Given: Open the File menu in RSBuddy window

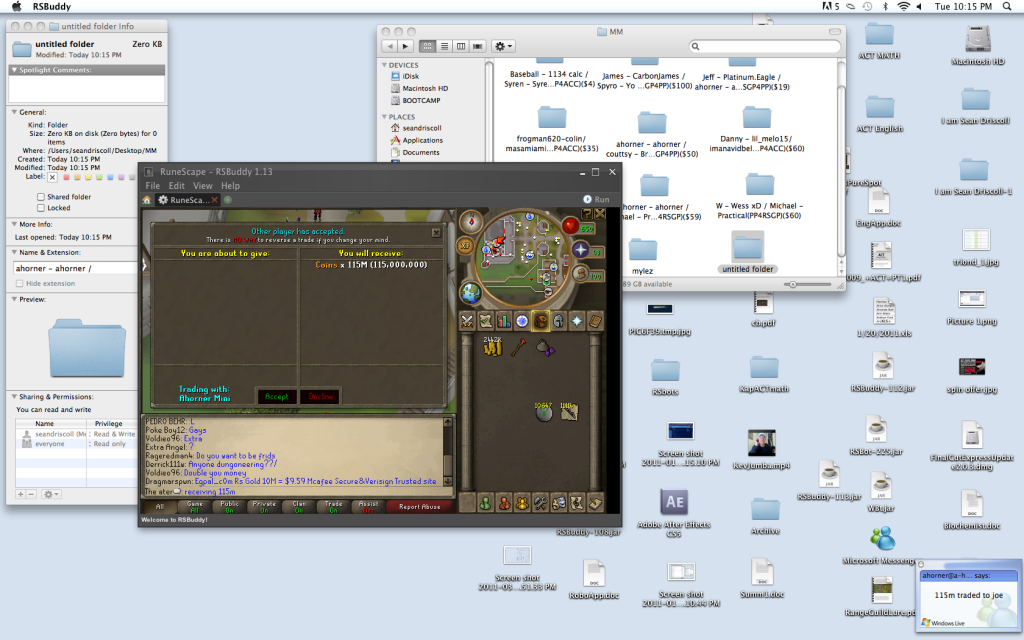Looking at the screenshot, I should 153,185.
